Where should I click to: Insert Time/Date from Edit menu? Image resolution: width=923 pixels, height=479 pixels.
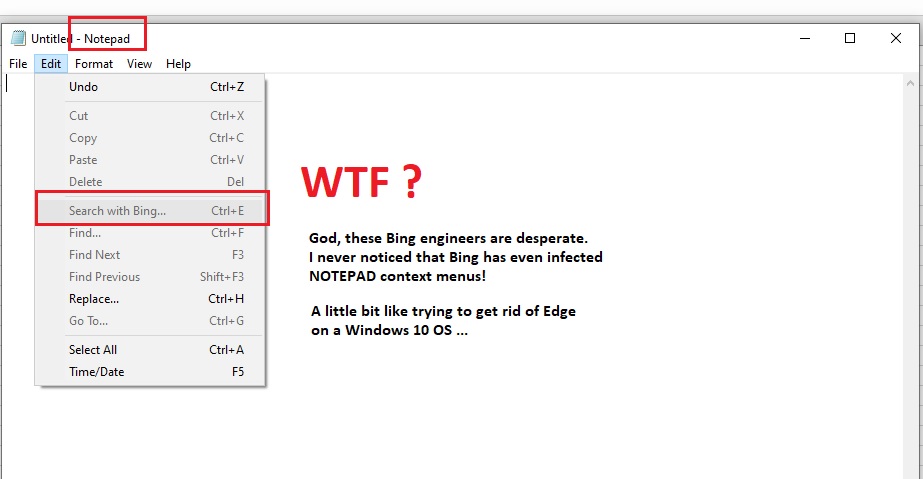click(150, 372)
